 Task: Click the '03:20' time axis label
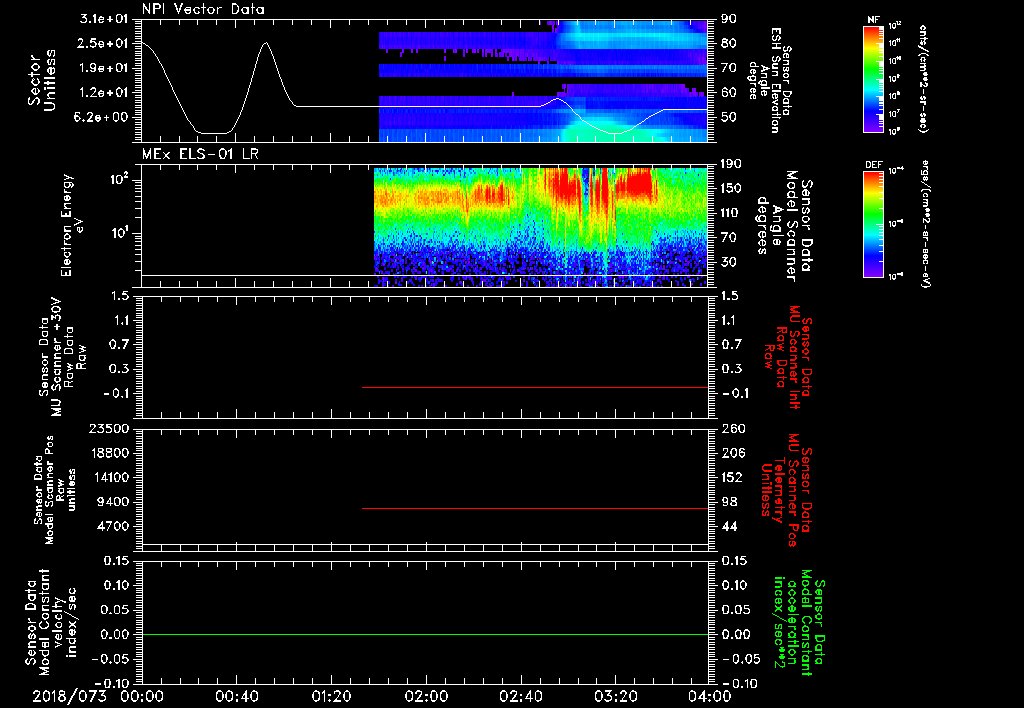pyautogui.click(x=615, y=696)
